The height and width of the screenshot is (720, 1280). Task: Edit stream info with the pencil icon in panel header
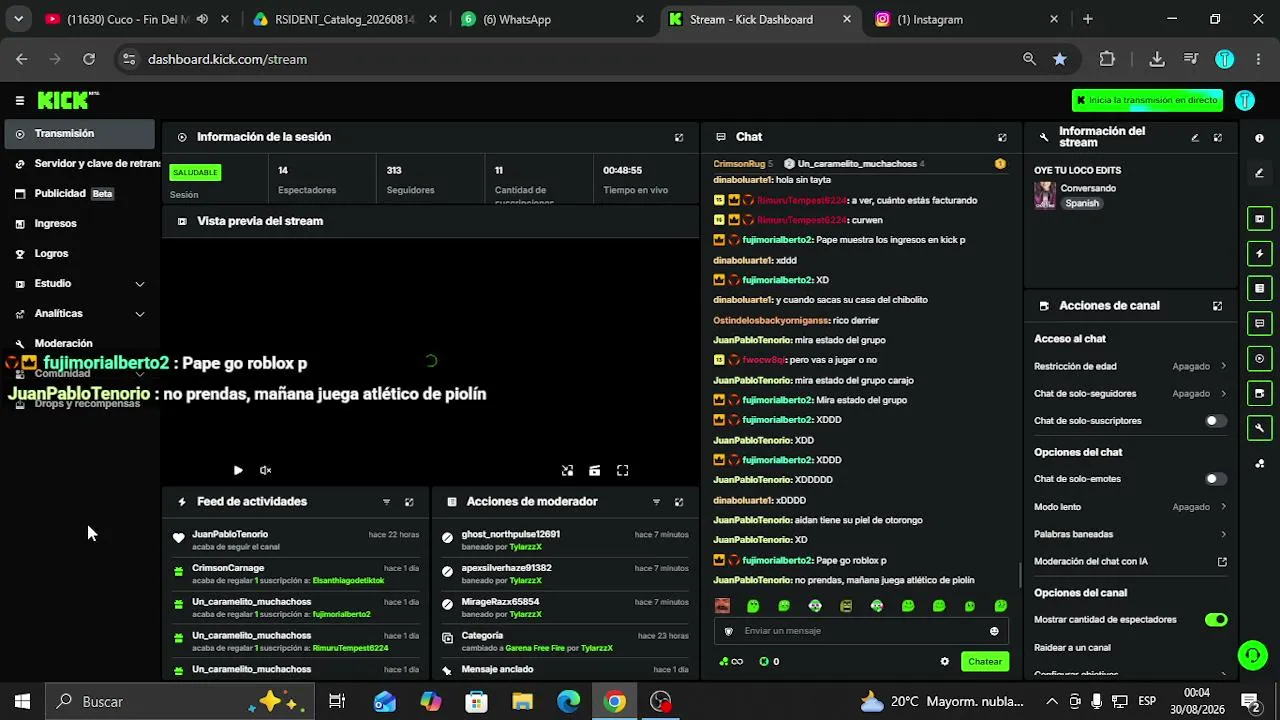click(x=1195, y=137)
